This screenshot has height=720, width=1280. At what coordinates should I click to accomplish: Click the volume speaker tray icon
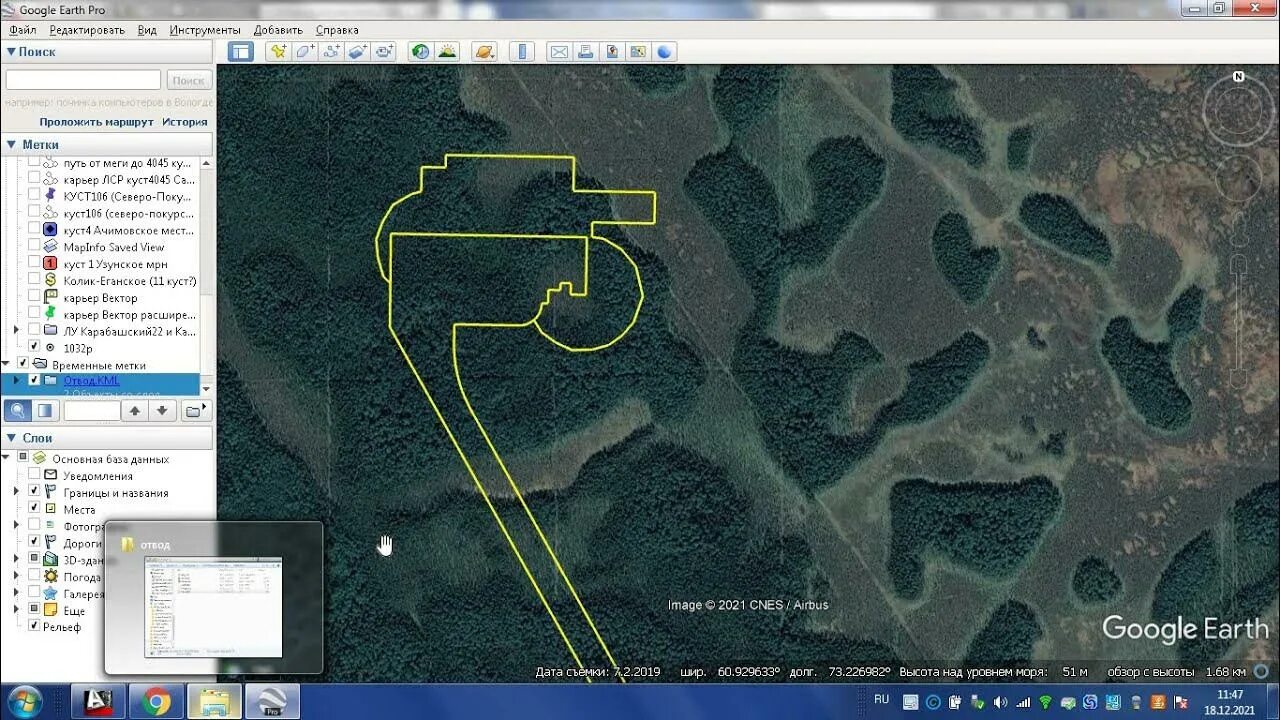(x=1001, y=702)
